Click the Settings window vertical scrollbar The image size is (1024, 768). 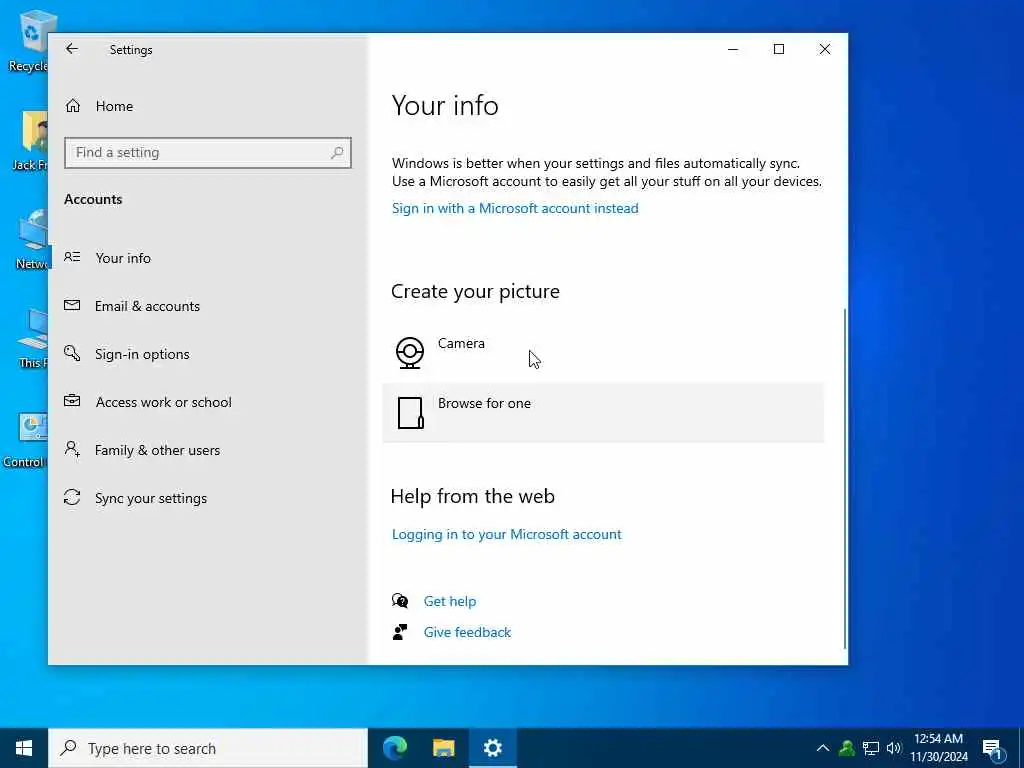(845, 479)
